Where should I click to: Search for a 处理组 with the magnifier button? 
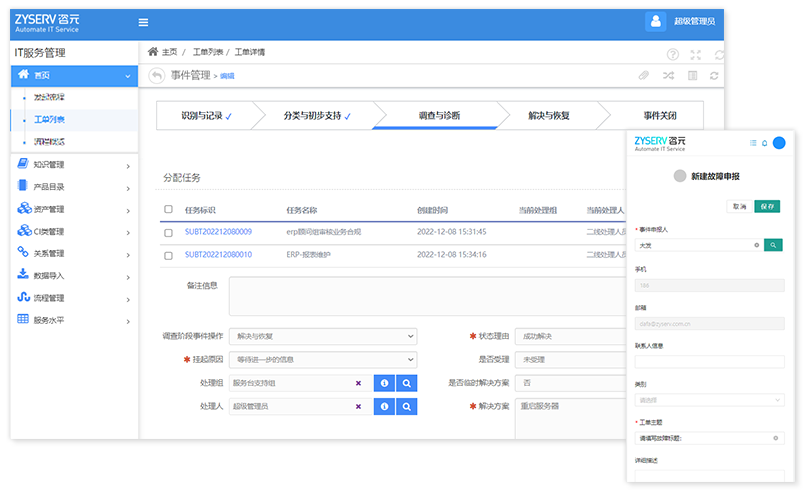point(407,383)
